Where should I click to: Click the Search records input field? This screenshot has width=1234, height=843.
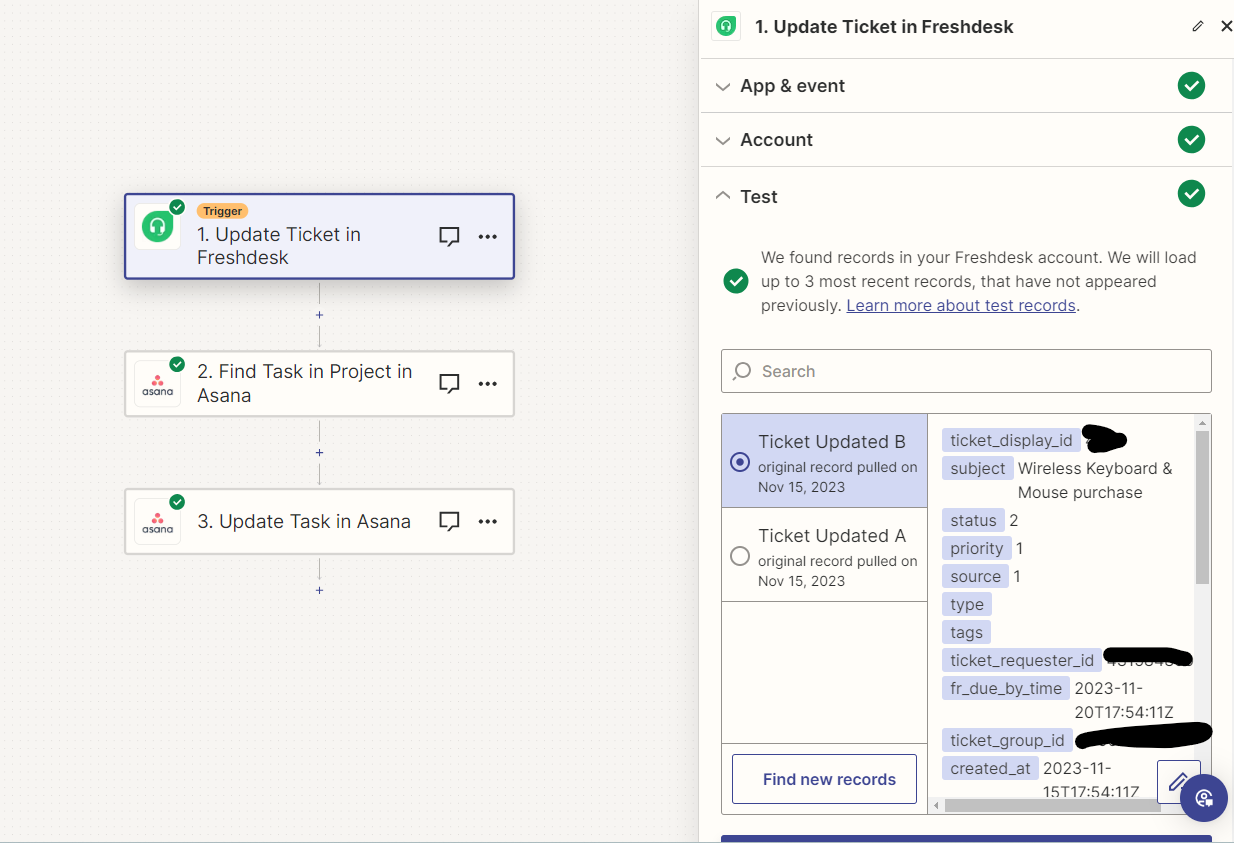[x=966, y=371]
